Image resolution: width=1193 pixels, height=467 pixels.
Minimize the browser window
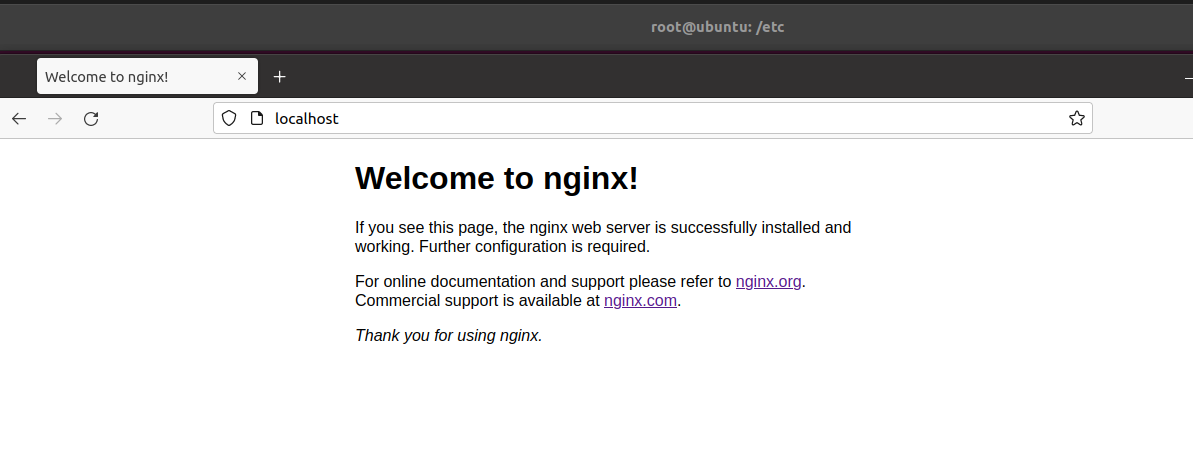1187,77
